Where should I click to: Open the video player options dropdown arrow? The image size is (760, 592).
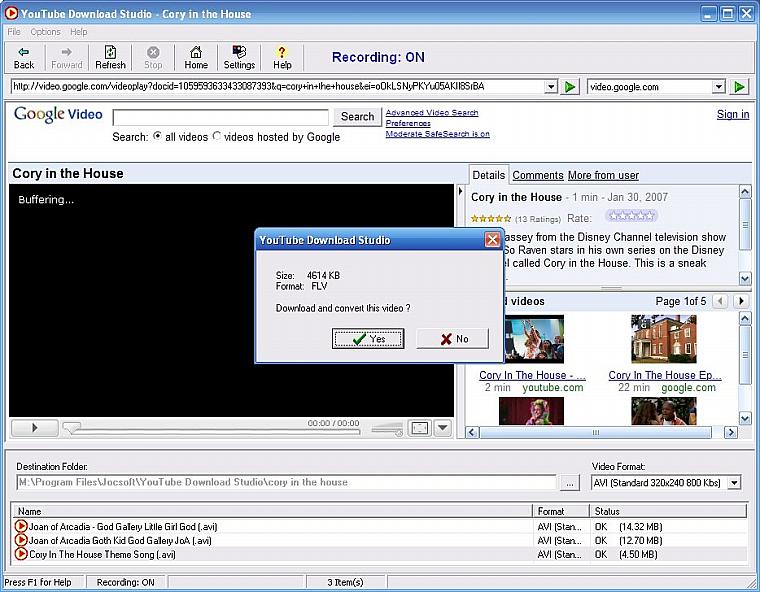click(443, 428)
